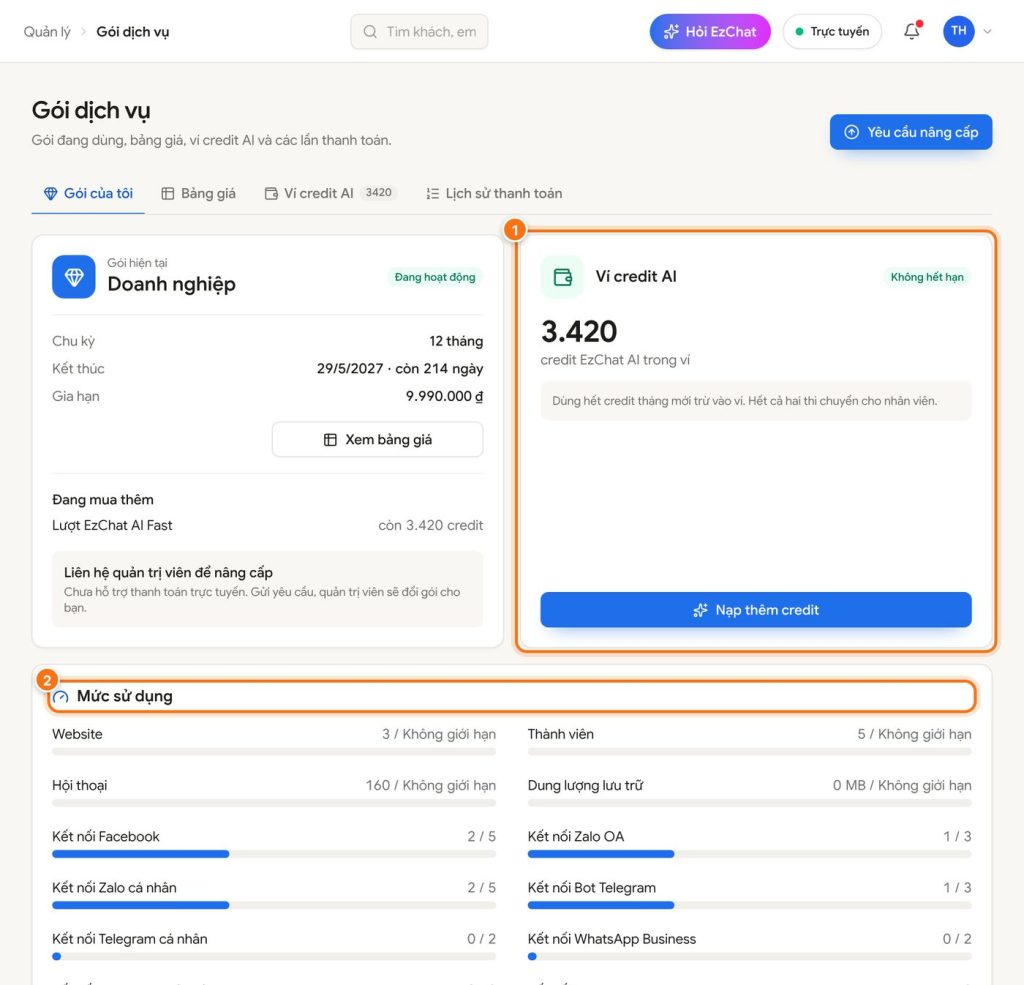Click the Doanh nghiệp plan name
Image resolution: width=1024 pixels, height=985 pixels.
(171, 284)
